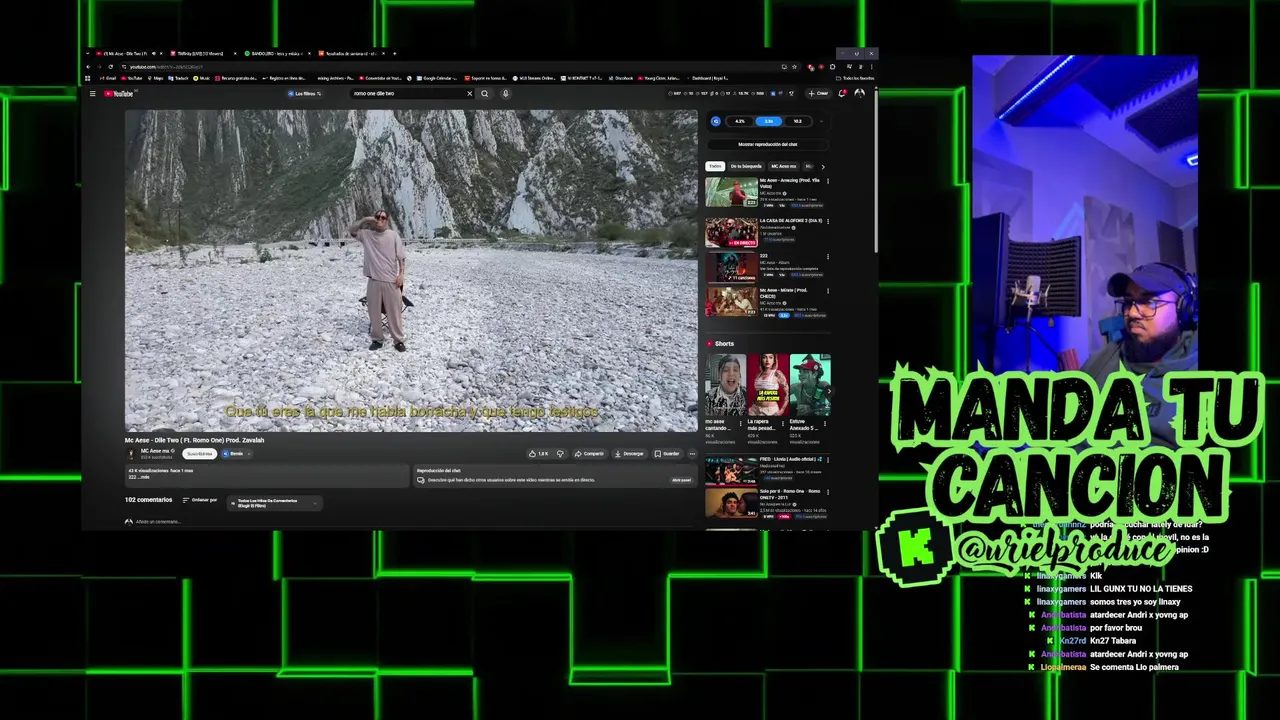Select the '10.2' pill in extension bar
This screenshot has height=720, width=1280.
click(x=797, y=121)
